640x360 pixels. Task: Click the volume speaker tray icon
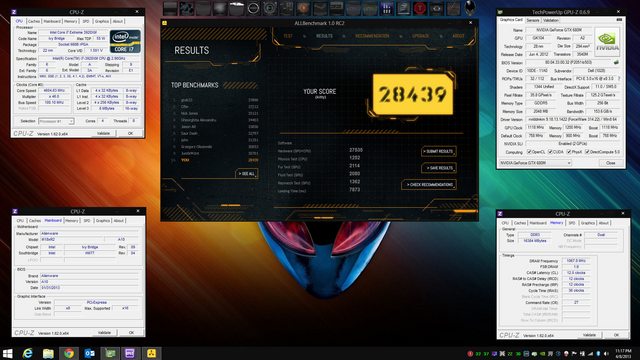point(606,353)
